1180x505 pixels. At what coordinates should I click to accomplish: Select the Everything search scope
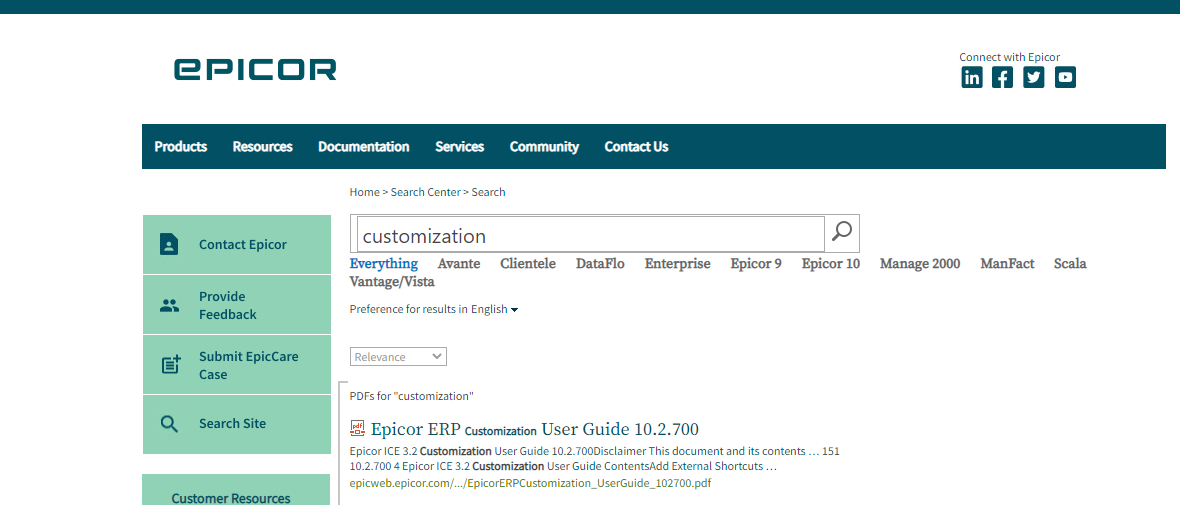coord(384,263)
